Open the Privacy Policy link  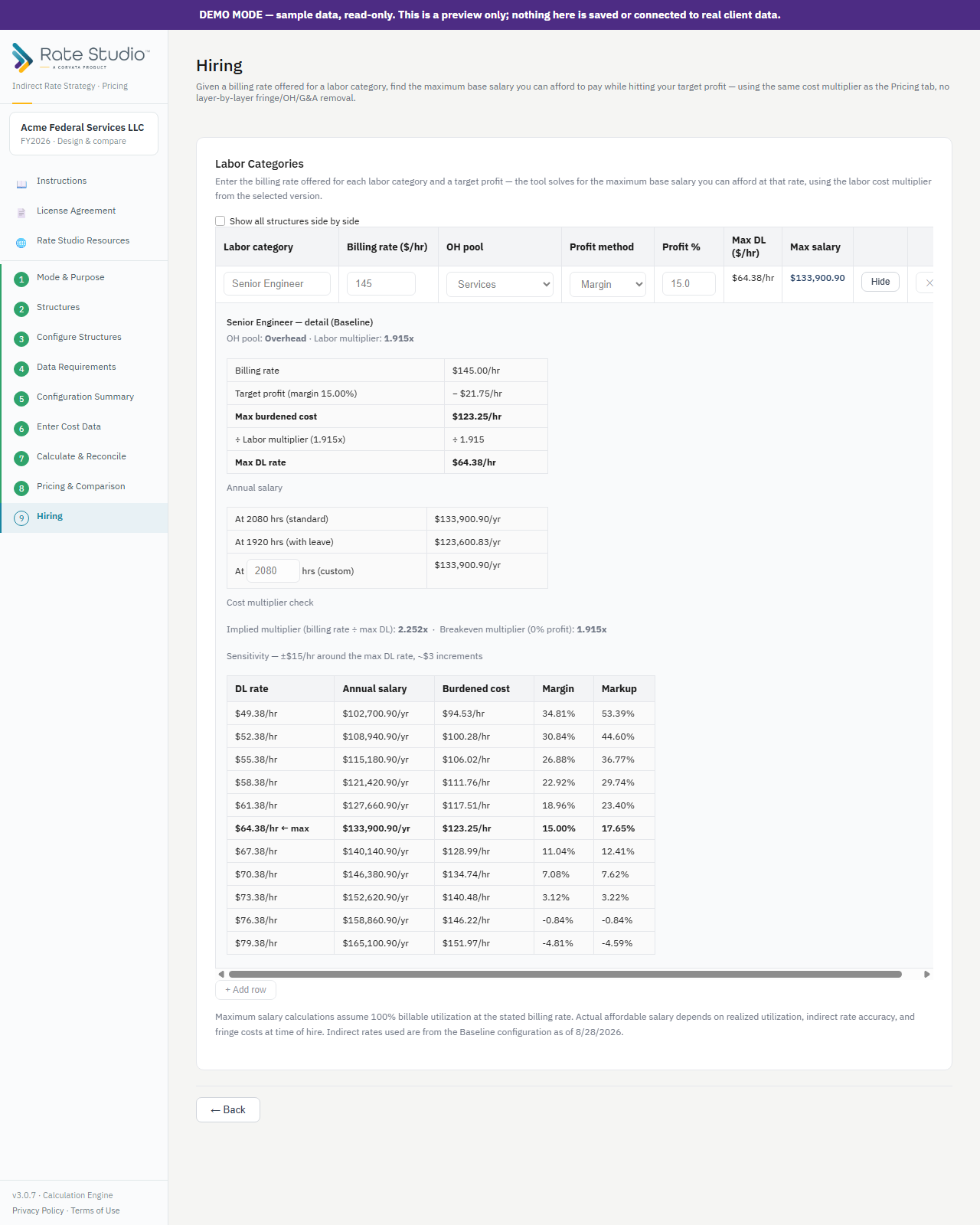pyautogui.click(x=38, y=1211)
